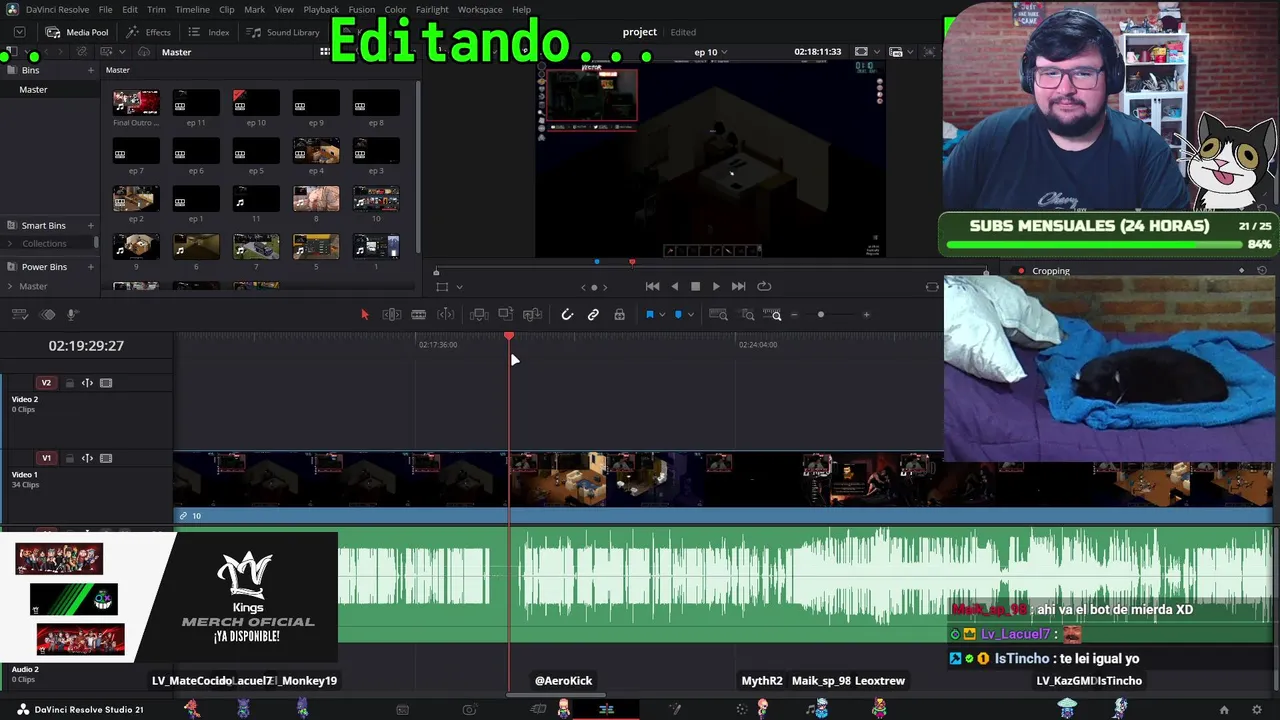
Task: Open the Sound Library panel
Action: [283, 32]
